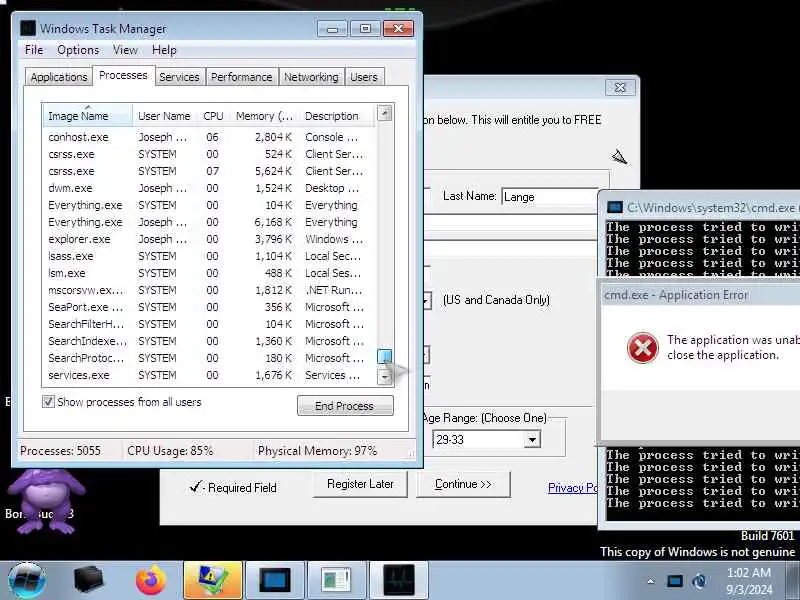Select the explorer.exe process
The height and width of the screenshot is (600, 800).
(x=209, y=239)
